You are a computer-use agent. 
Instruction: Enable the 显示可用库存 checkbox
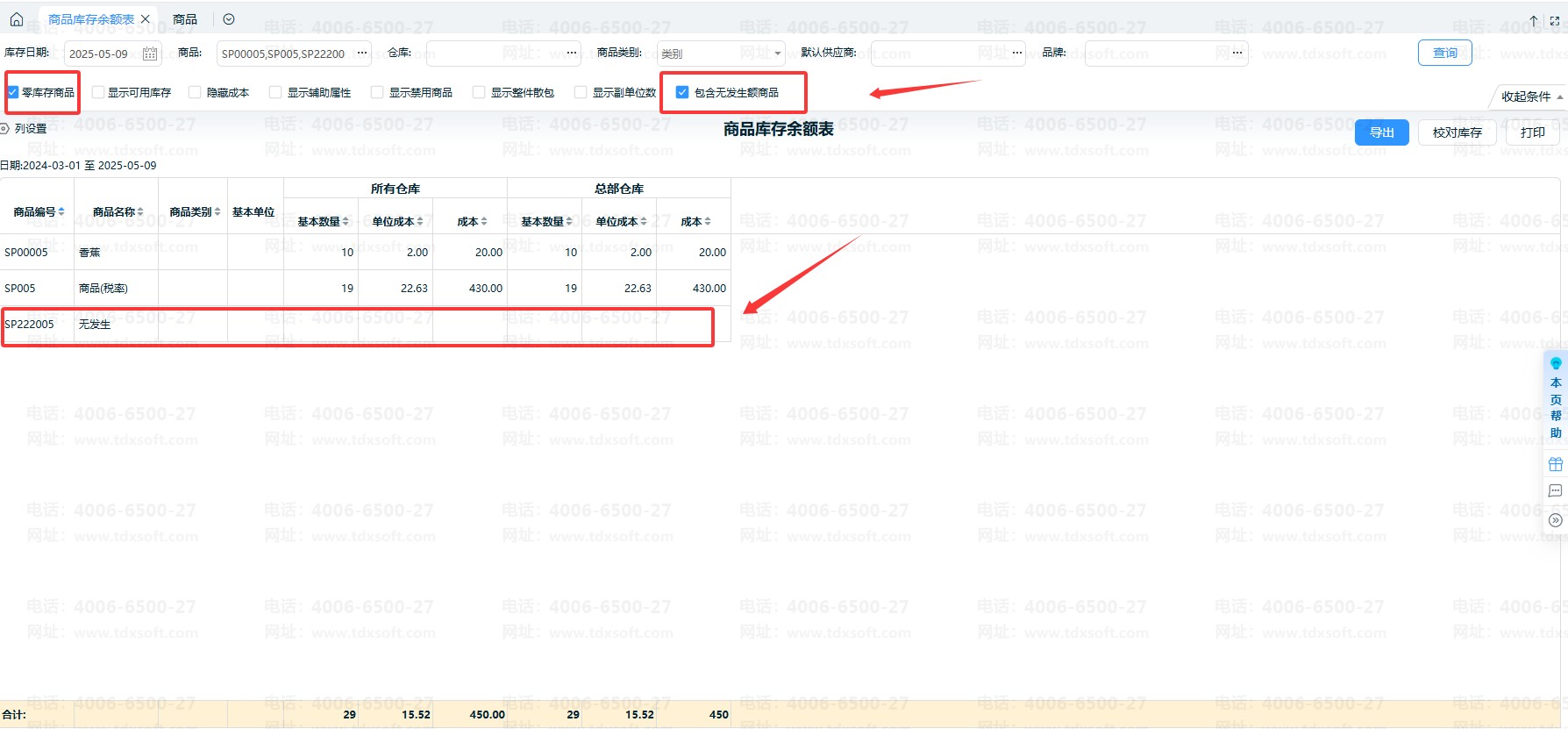98,92
